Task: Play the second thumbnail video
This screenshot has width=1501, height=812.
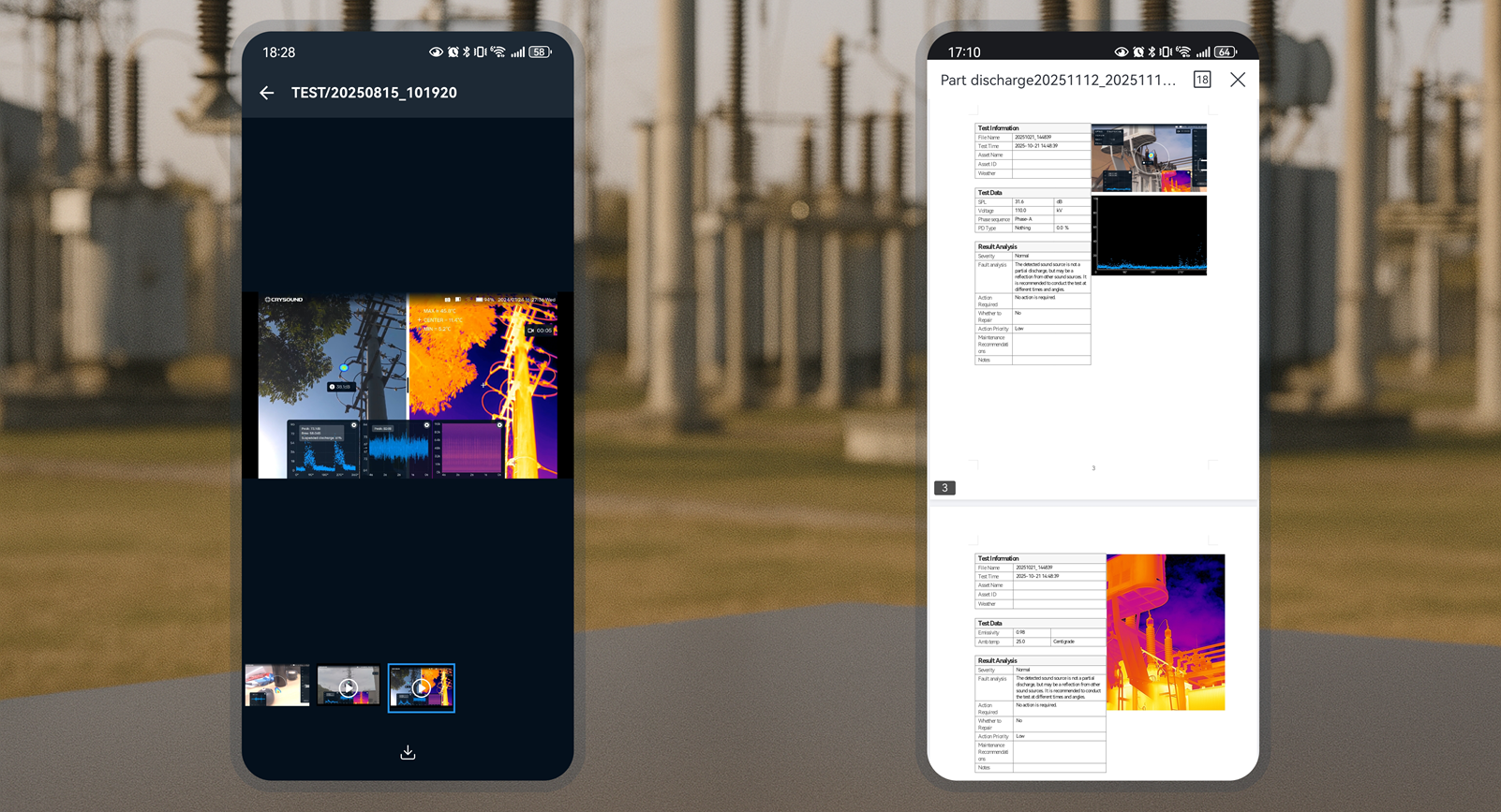Action: tap(348, 687)
